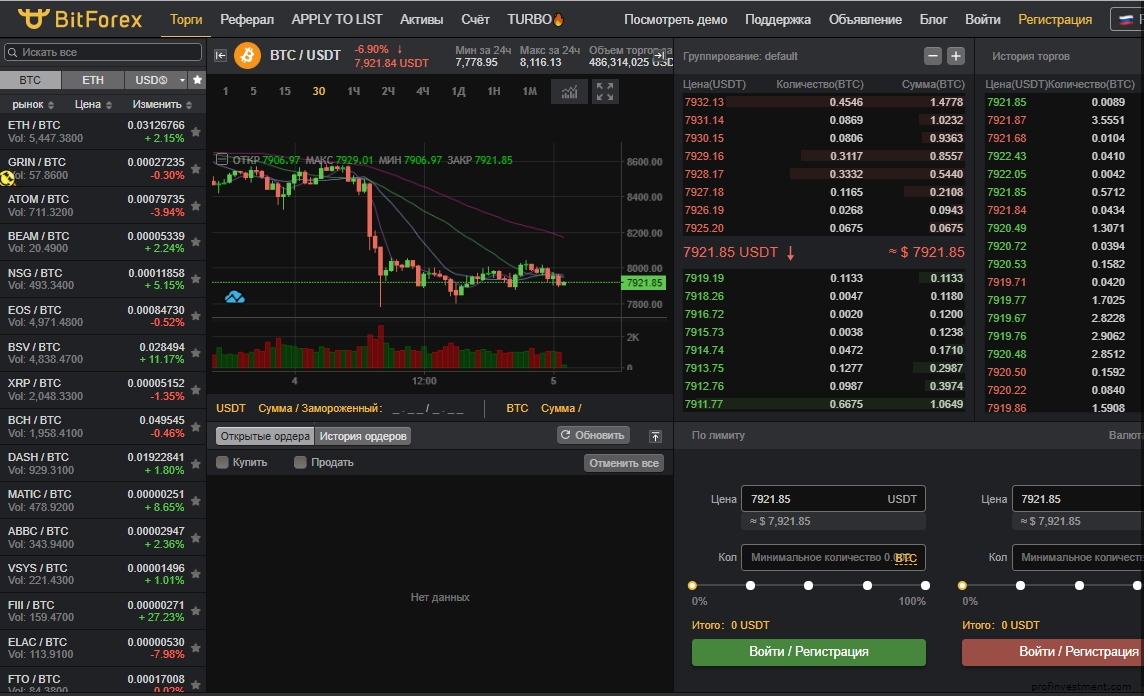Favorite the BSV / BTC pair star
This screenshot has width=1144, height=696.
196,353
